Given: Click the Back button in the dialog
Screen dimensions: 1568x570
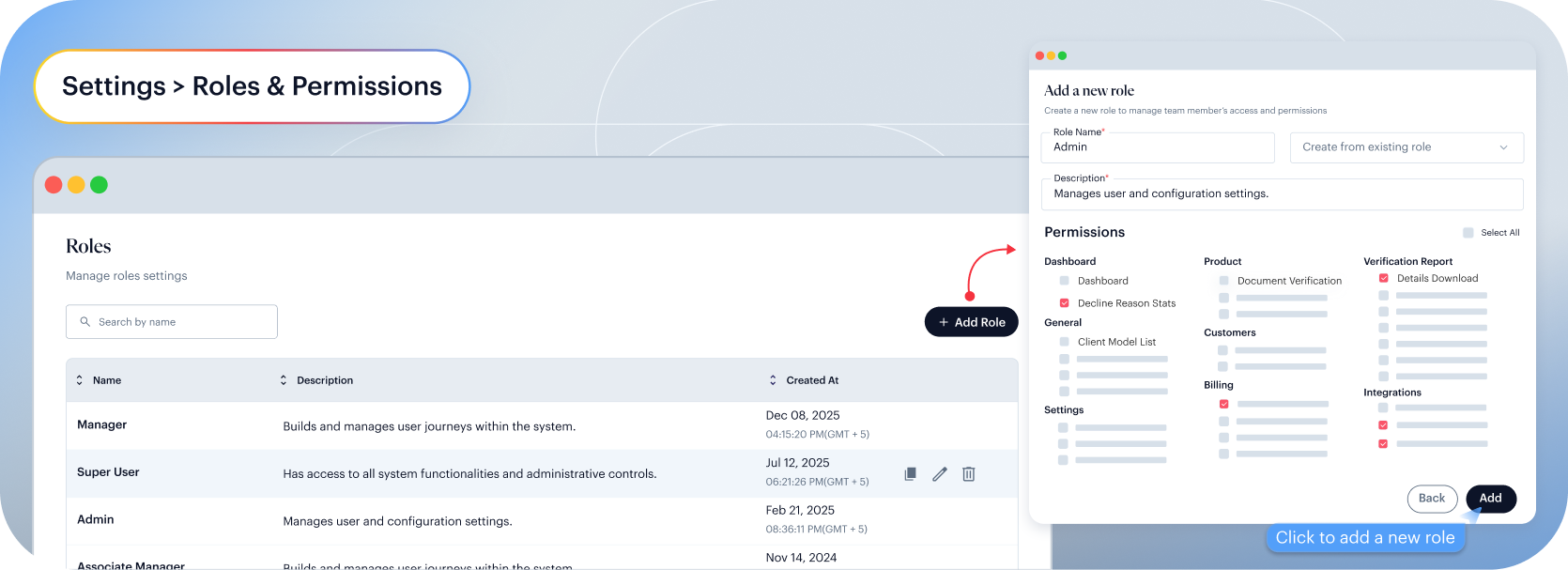Looking at the screenshot, I should point(1431,499).
